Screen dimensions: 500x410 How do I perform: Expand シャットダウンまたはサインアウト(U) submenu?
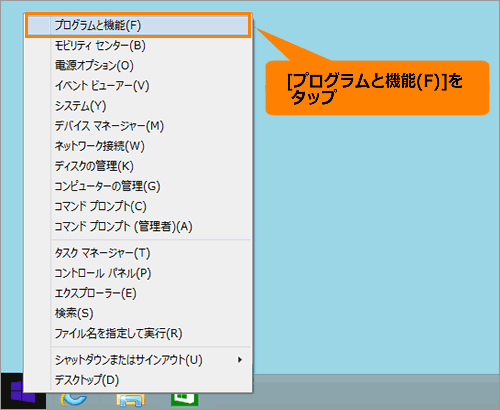tap(138, 360)
